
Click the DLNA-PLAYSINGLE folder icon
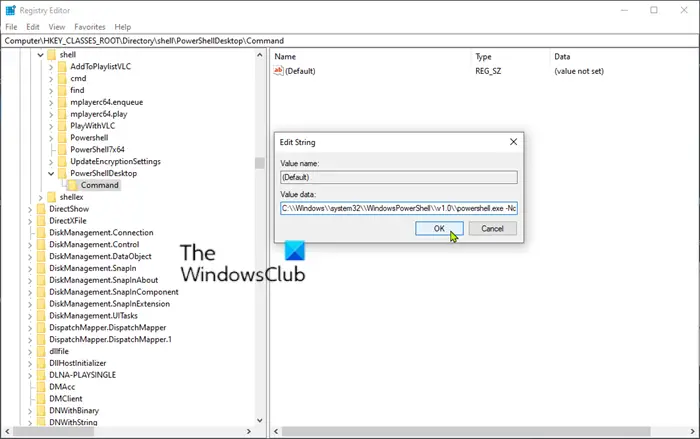click(42, 375)
